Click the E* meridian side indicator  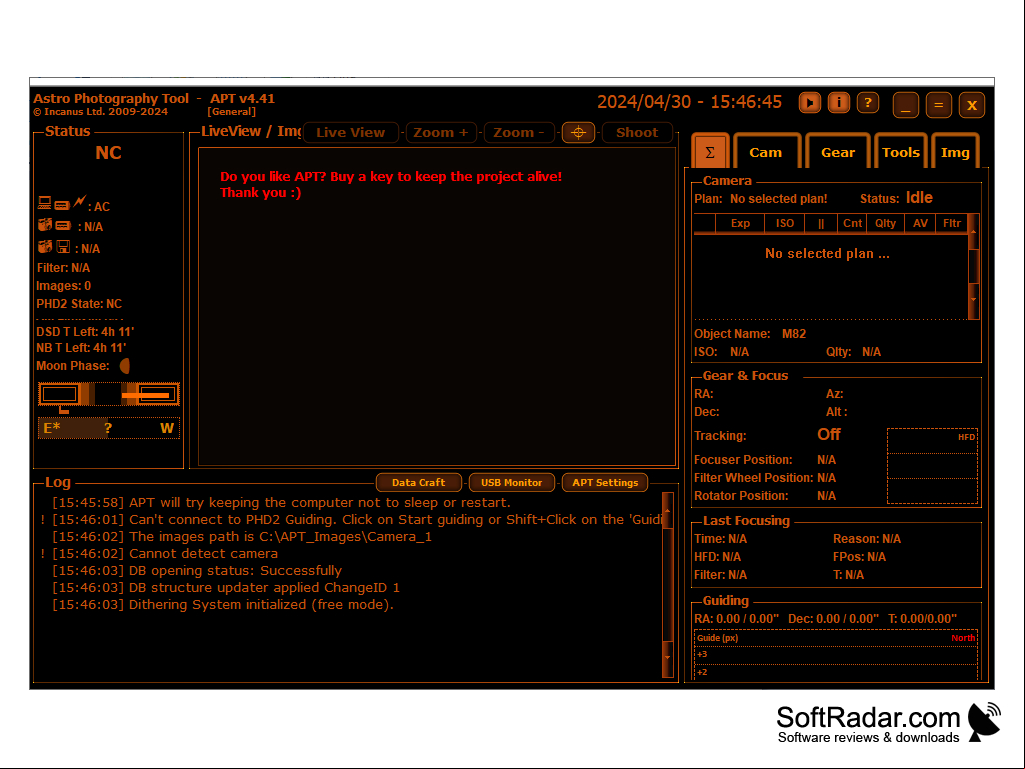click(x=52, y=428)
